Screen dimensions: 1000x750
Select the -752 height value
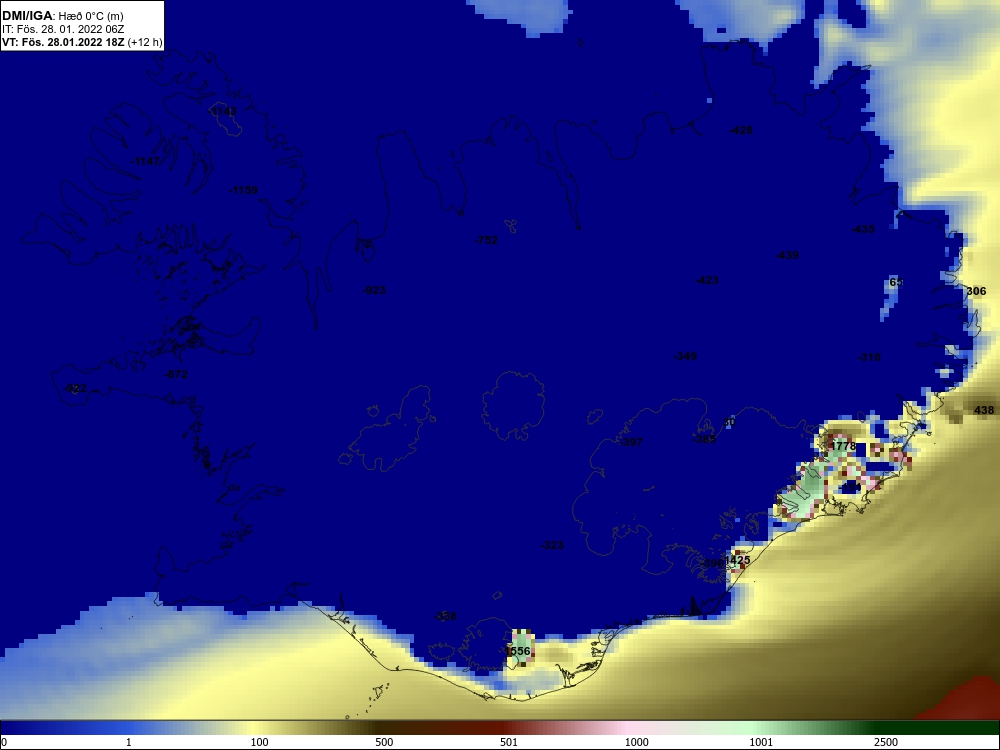486,240
